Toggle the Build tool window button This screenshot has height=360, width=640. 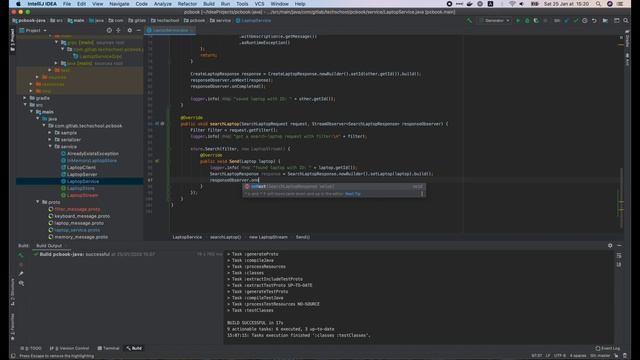click(x=134, y=348)
